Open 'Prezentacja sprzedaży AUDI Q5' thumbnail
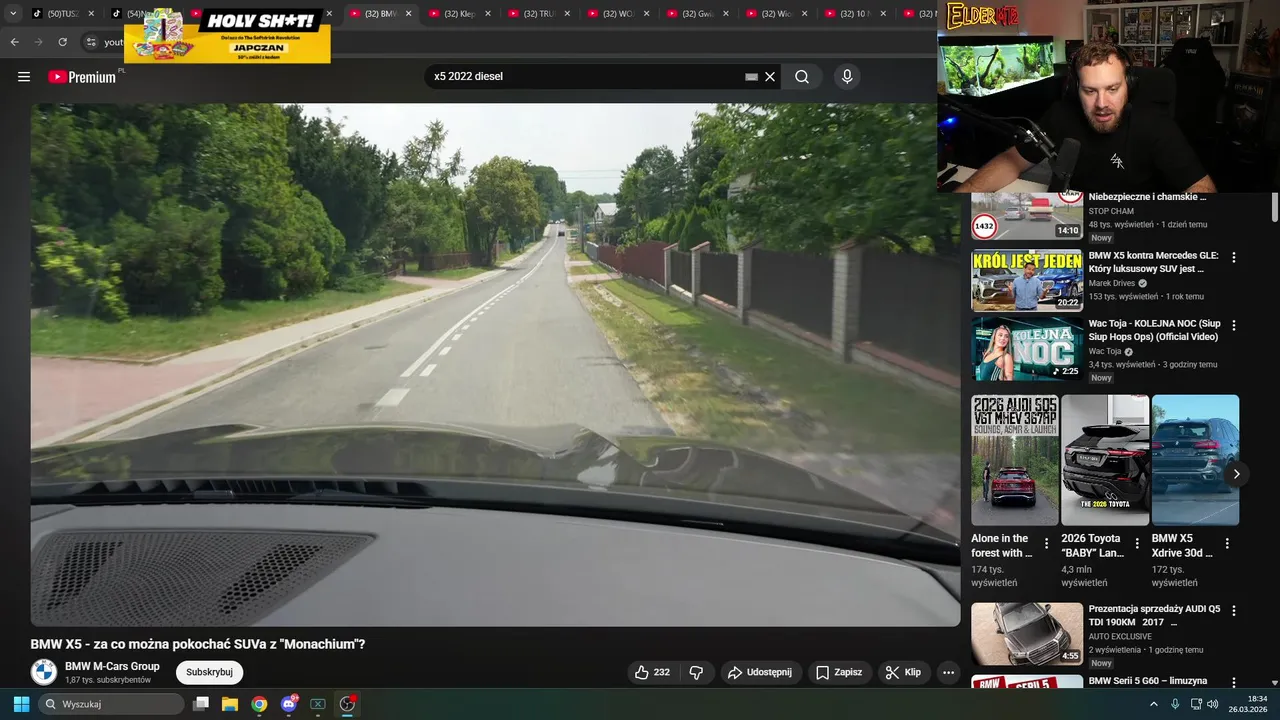The image size is (1280, 720). 1027,633
